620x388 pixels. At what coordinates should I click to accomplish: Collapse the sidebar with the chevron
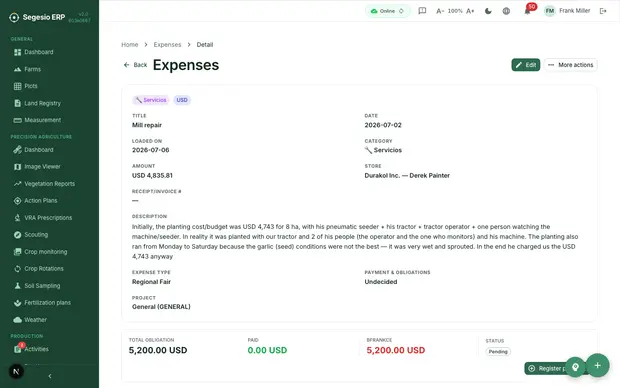(x=50, y=376)
